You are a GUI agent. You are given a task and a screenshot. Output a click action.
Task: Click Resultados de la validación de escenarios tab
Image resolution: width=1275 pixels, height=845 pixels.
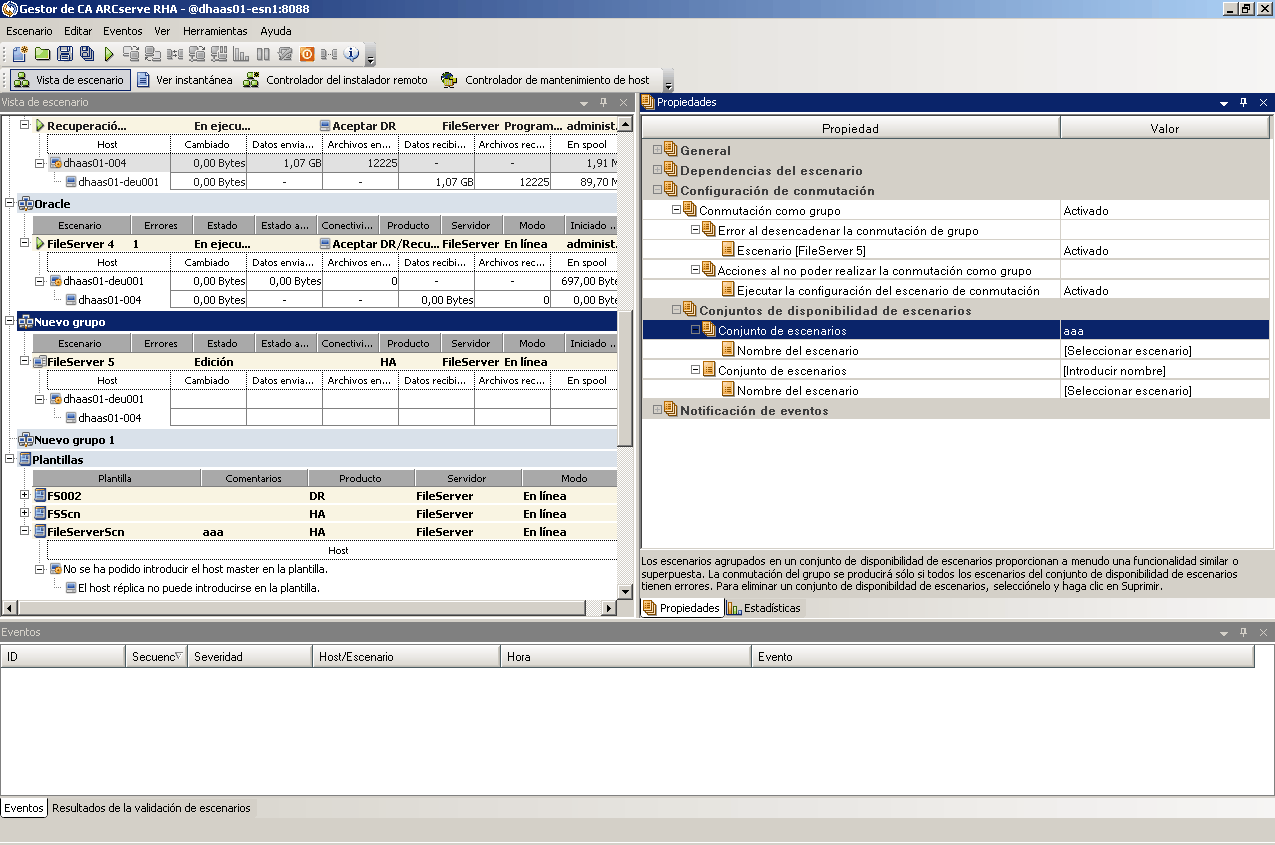(x=152, y=808)
